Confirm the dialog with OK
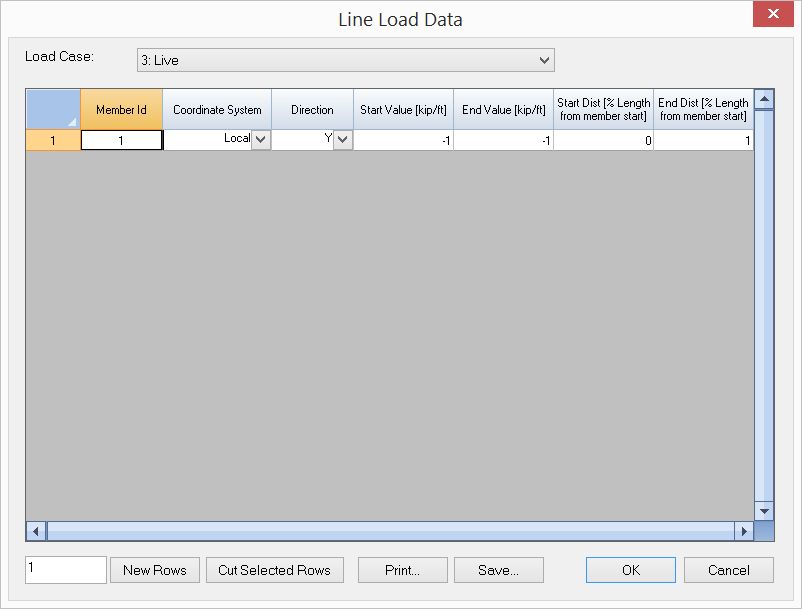Viewport: 802px width, 609px height. tap(630, 570)
